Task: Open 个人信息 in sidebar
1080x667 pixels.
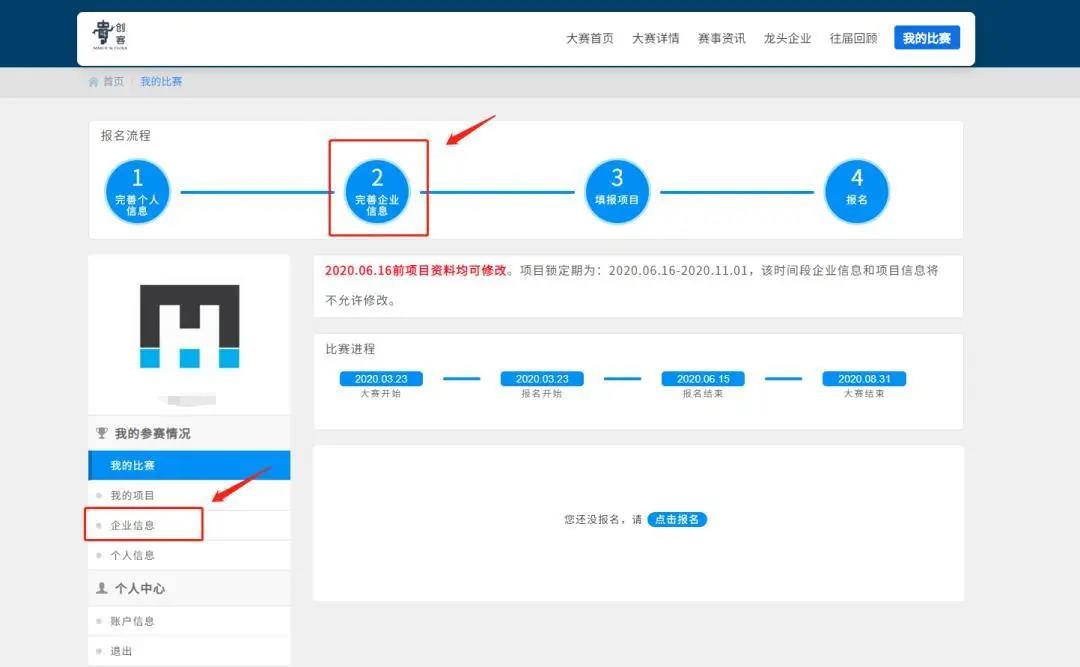Action: (133, 555)
